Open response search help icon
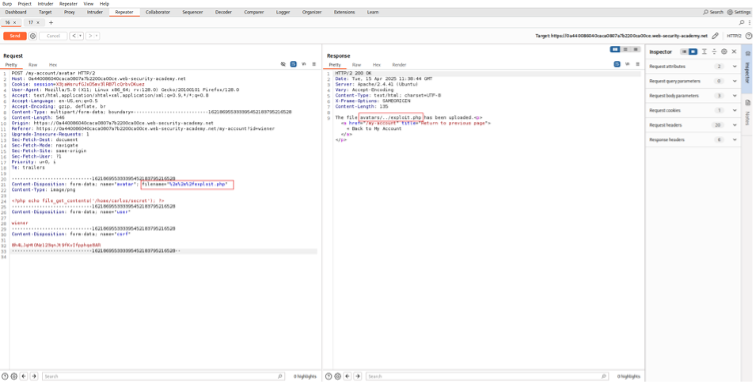Image resolution: width=755 pixels, height=383 pixels. coord(328,376)
